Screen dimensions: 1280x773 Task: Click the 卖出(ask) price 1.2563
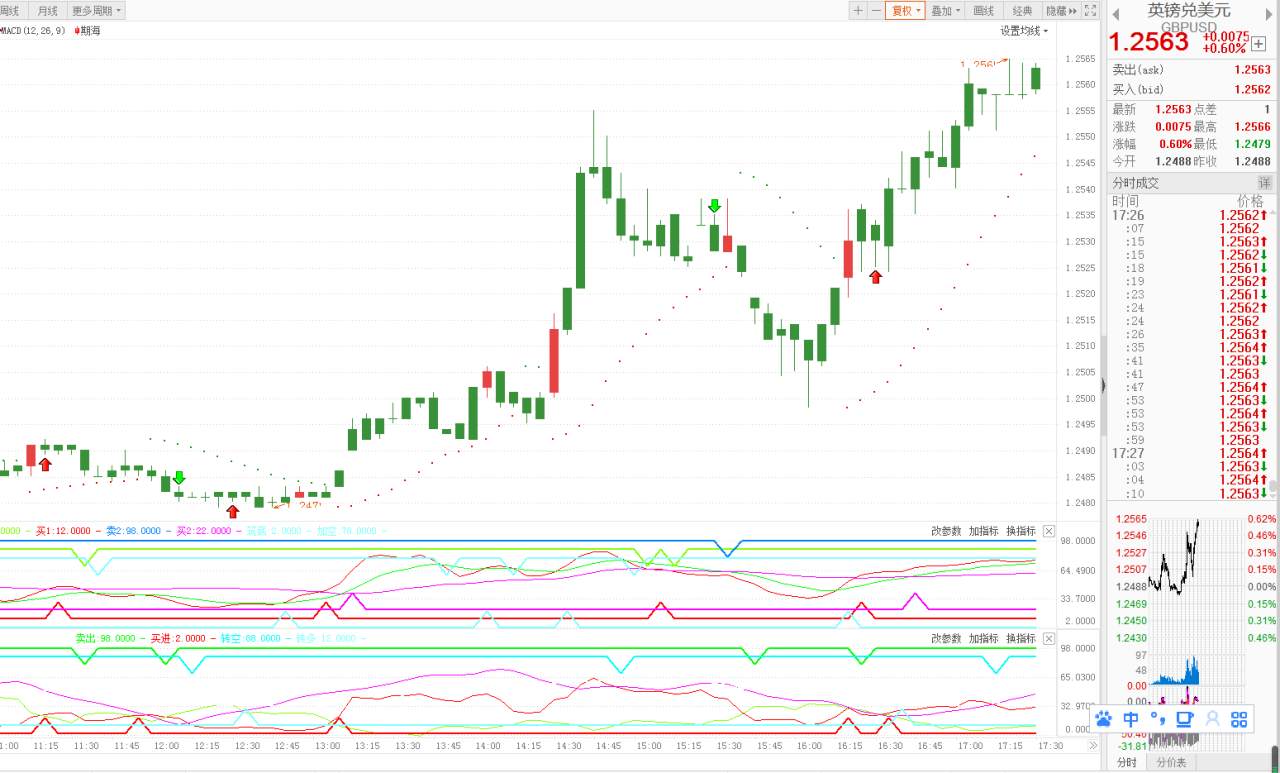coord(1252,70)
